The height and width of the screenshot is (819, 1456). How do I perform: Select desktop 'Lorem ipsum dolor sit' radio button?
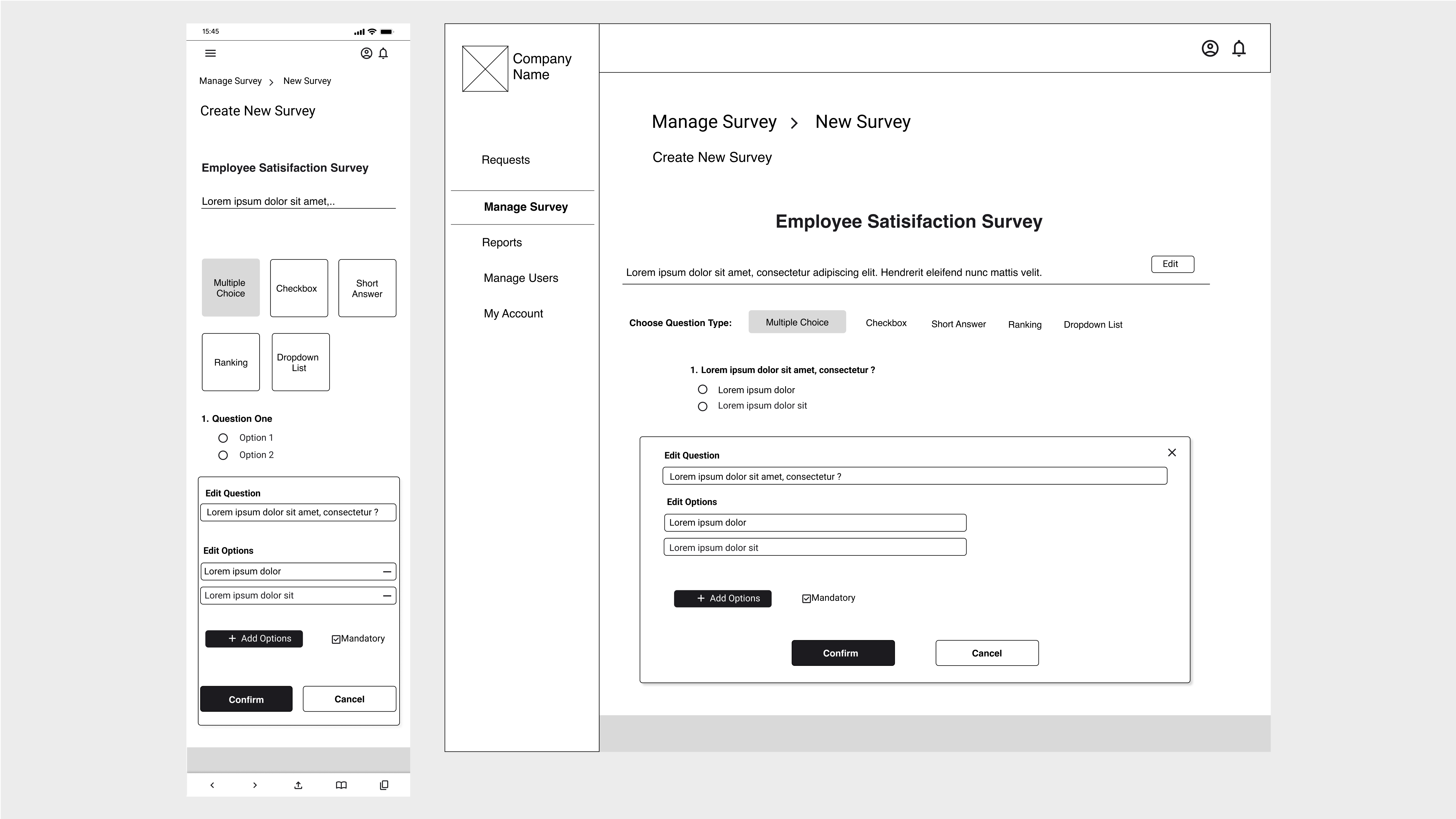(703, 406)
